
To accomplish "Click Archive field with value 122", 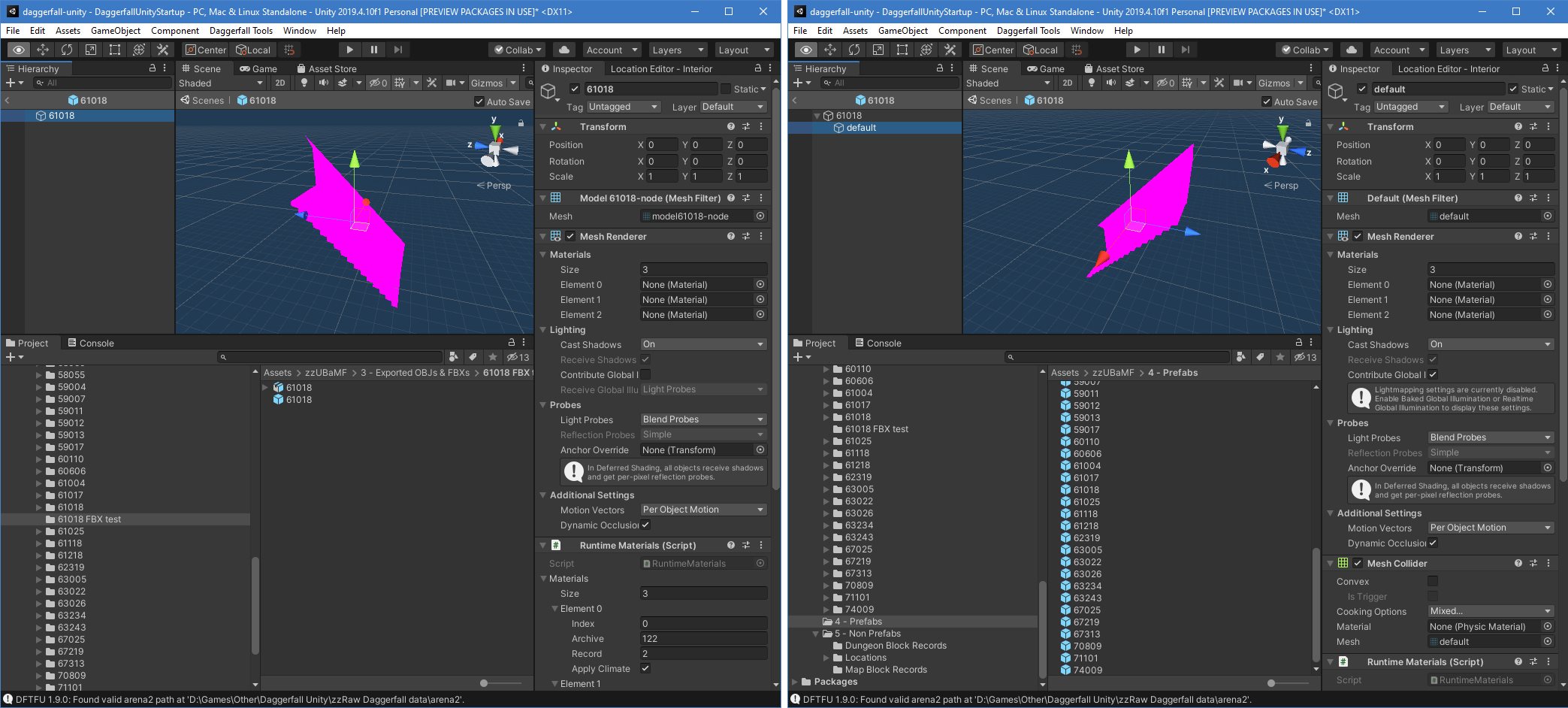I will pyautogui.click(x=703, y=638).
